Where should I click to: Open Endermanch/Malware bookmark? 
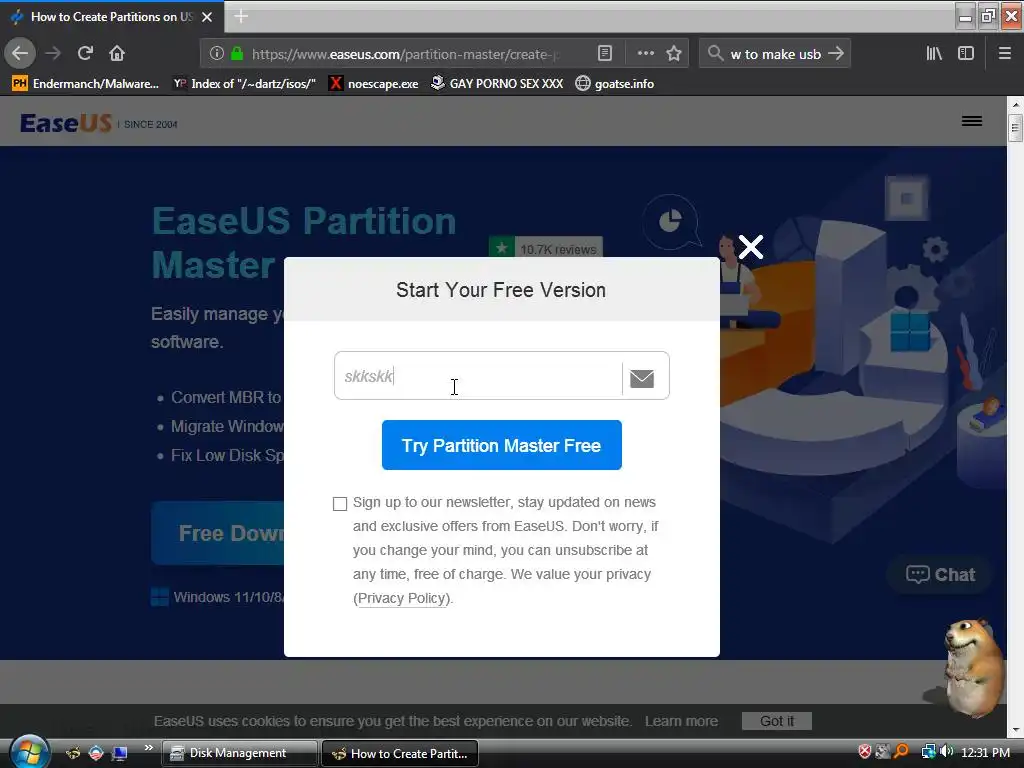point(86,84)
